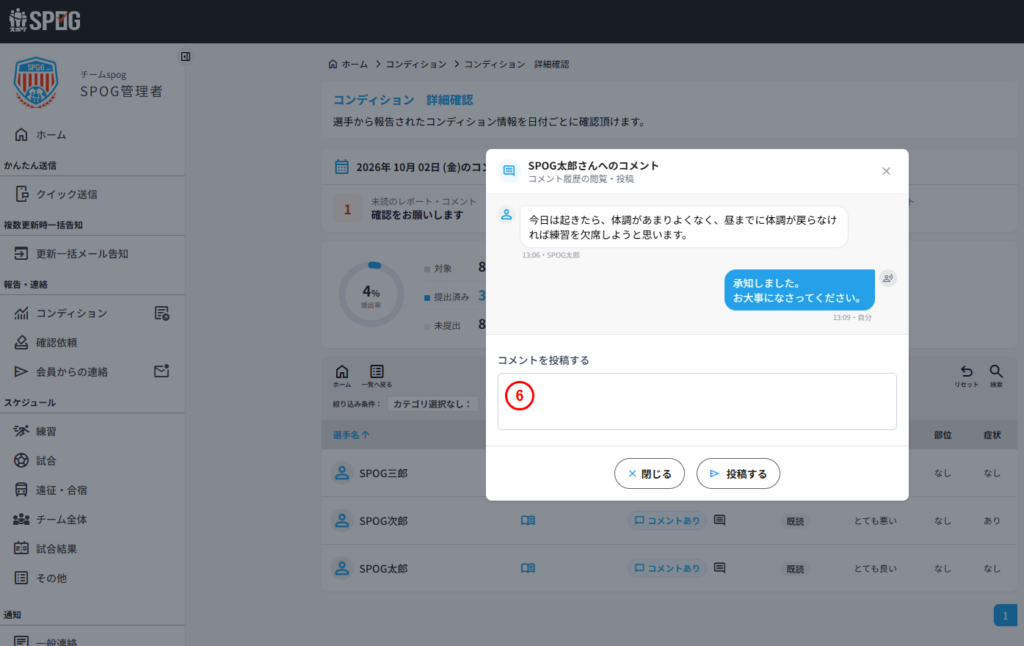
Task: Collapse the sidebar with the panel icon
Action: [185, 57]
